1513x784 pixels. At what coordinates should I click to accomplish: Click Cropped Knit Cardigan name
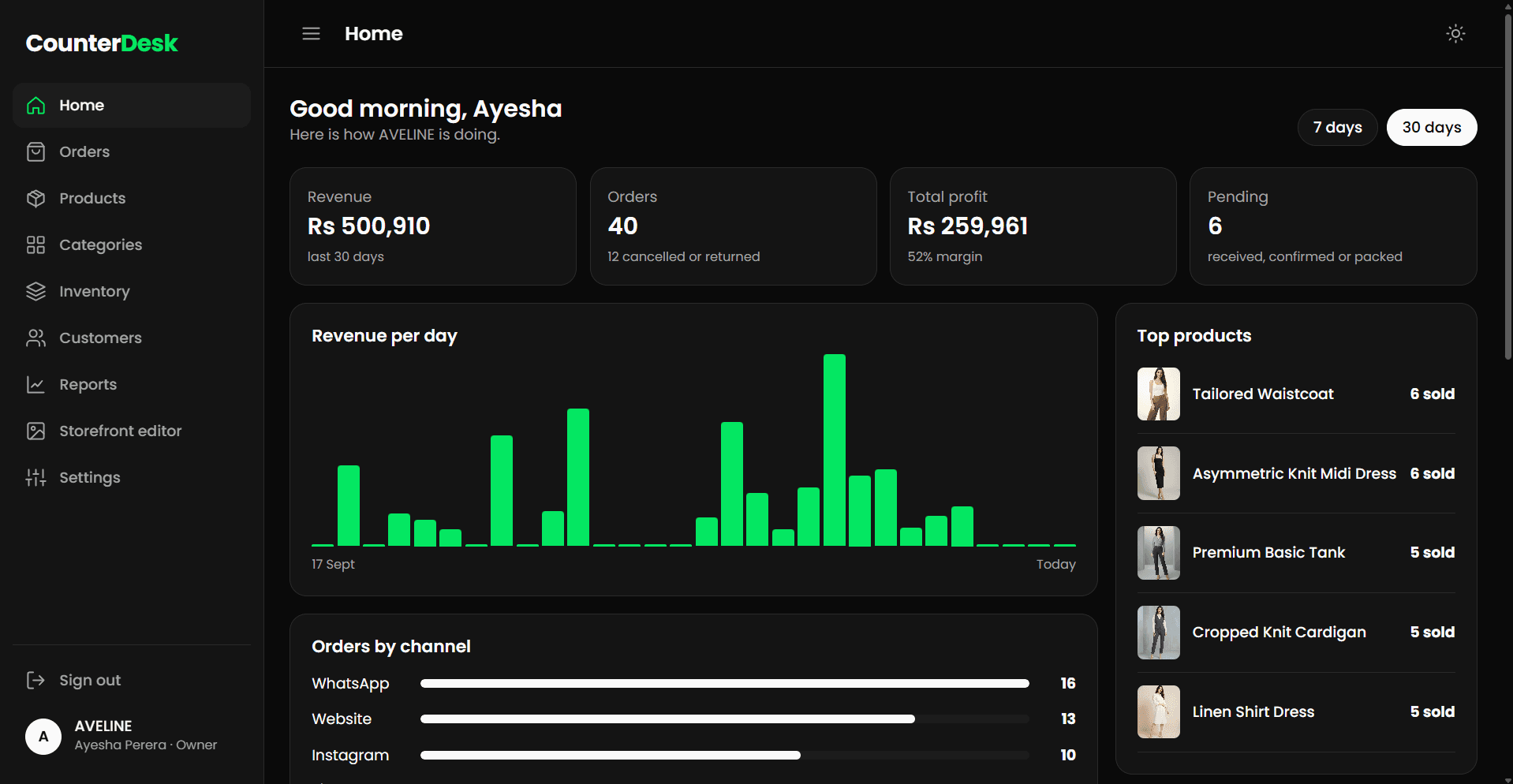[1280, 633]
